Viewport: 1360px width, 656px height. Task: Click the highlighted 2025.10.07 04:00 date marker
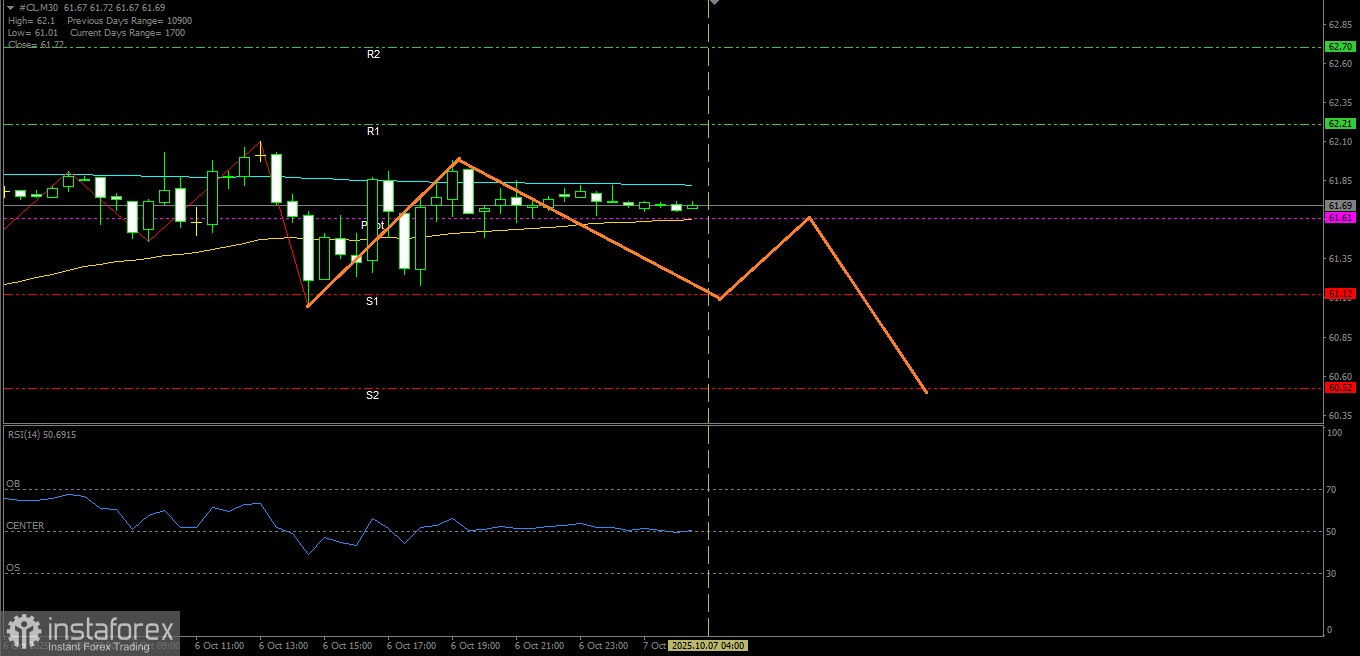pos(707,646)
